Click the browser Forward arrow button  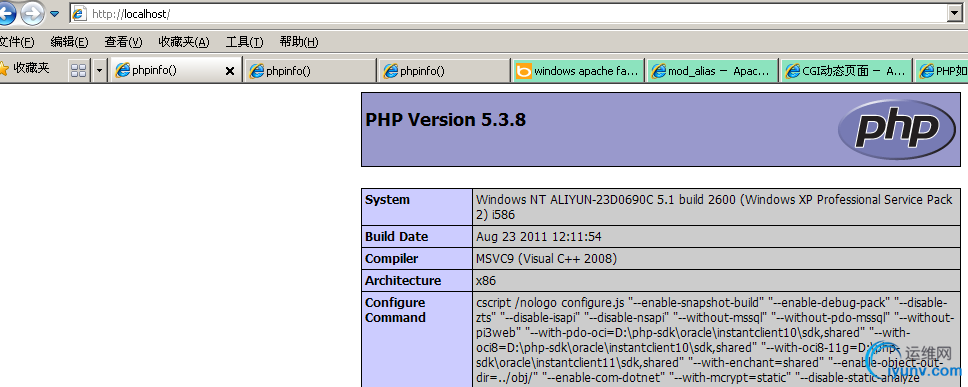pos(32,14)
